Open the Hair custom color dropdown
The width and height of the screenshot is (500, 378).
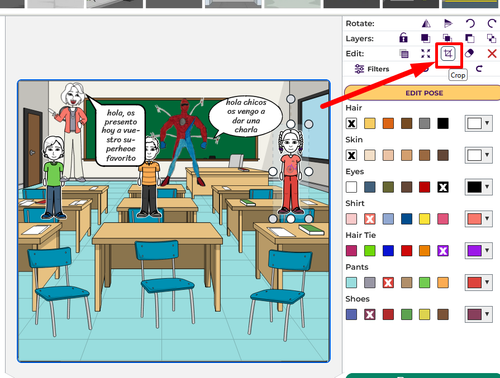click(x=479, y=123)
